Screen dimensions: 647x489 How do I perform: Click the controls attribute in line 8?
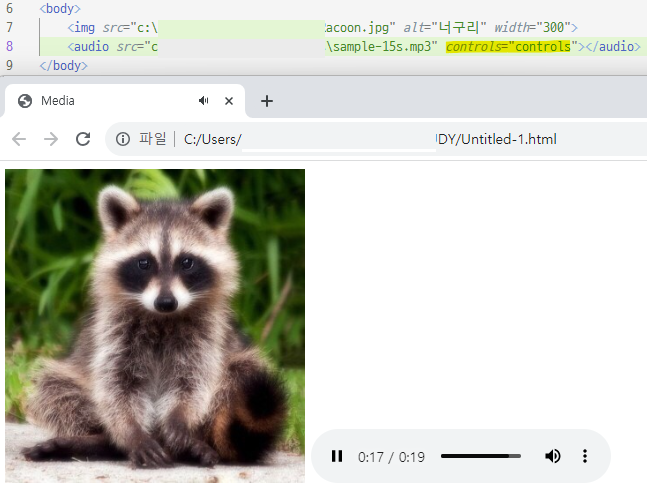click(508, 47)
